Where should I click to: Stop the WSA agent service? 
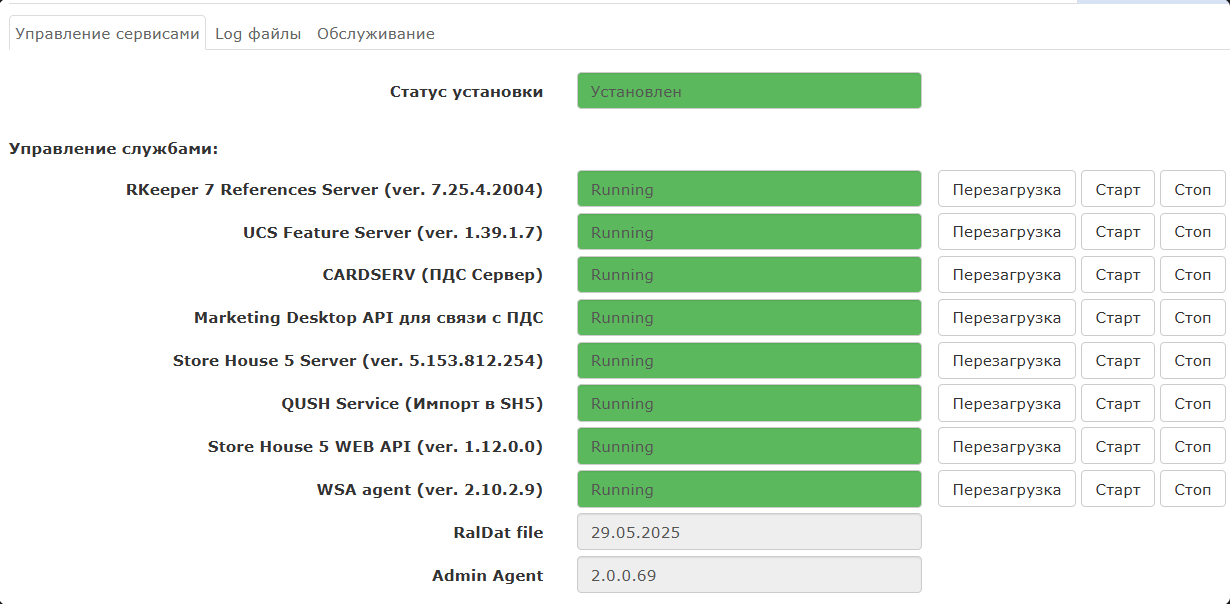1192,490
